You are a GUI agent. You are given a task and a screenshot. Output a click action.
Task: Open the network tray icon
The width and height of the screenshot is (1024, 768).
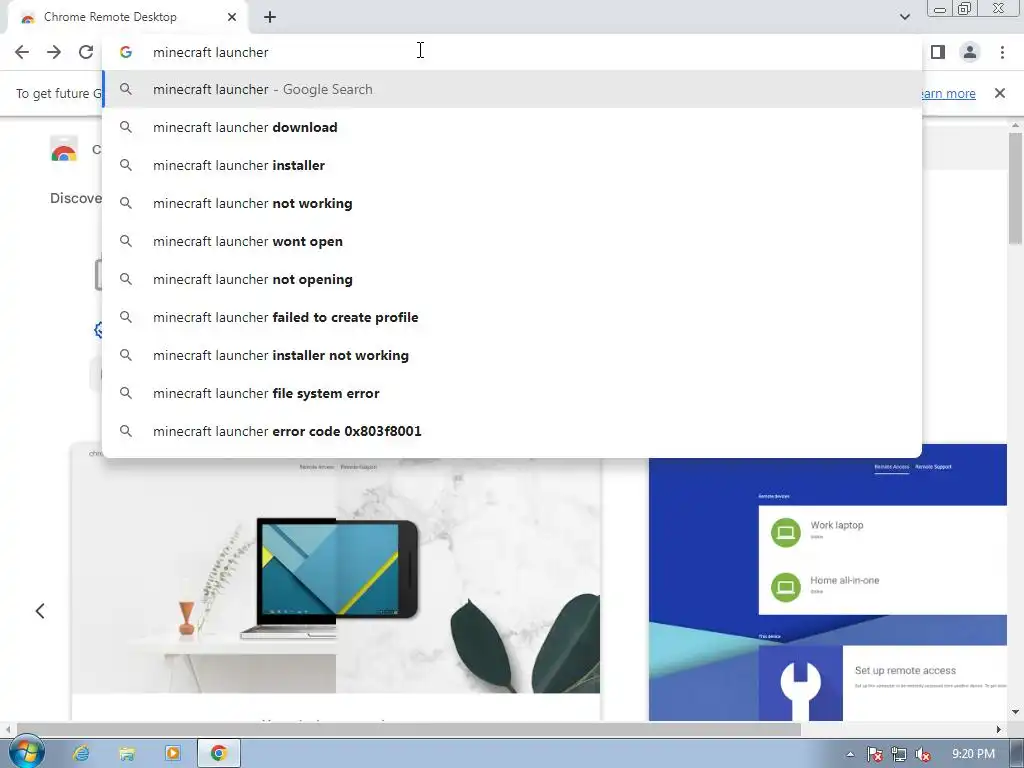[899, 754]
